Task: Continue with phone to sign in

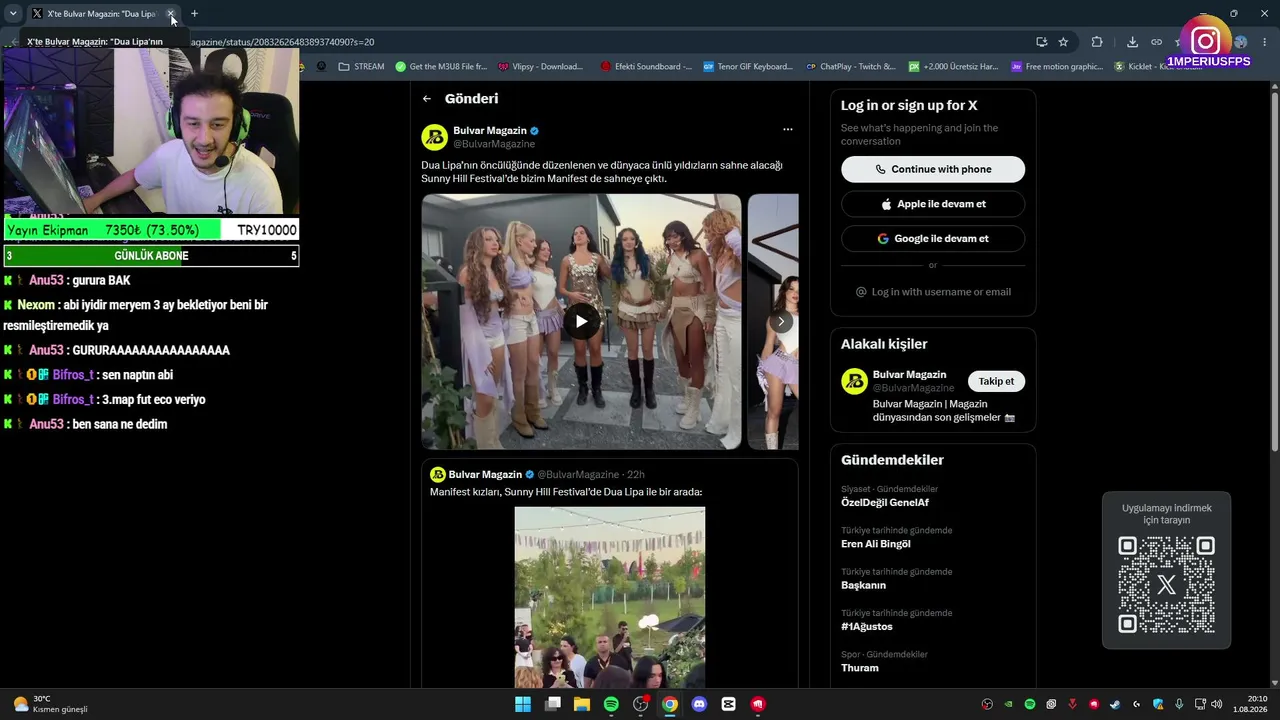Action: coord(933,169)
